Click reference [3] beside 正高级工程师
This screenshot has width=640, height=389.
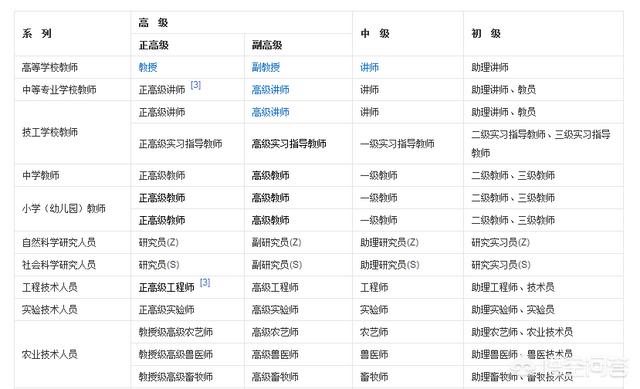tap(205, 282)
